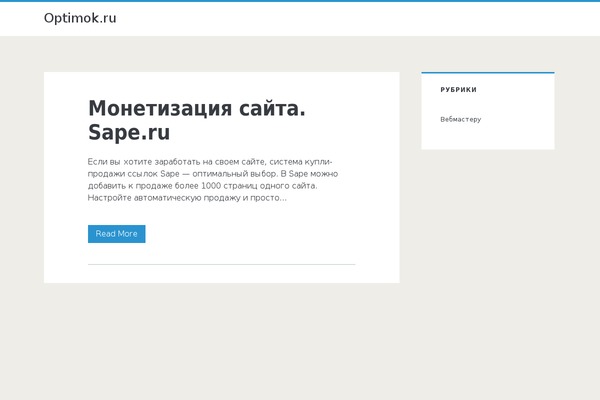The width and height of the screenshot is (600, 400).
Task: Click the Read More button
Action: [x=117, y=233]
